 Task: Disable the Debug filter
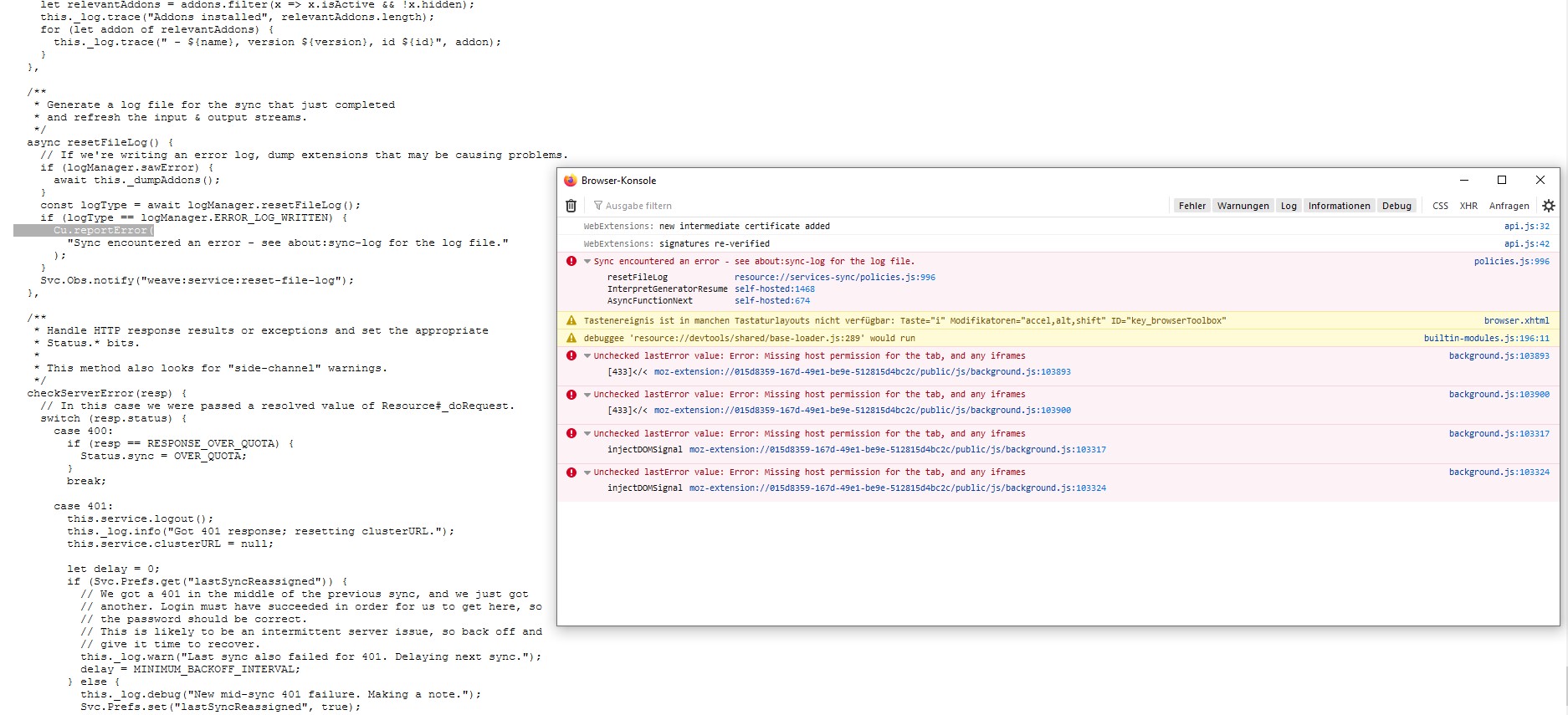pos(1396,206)
